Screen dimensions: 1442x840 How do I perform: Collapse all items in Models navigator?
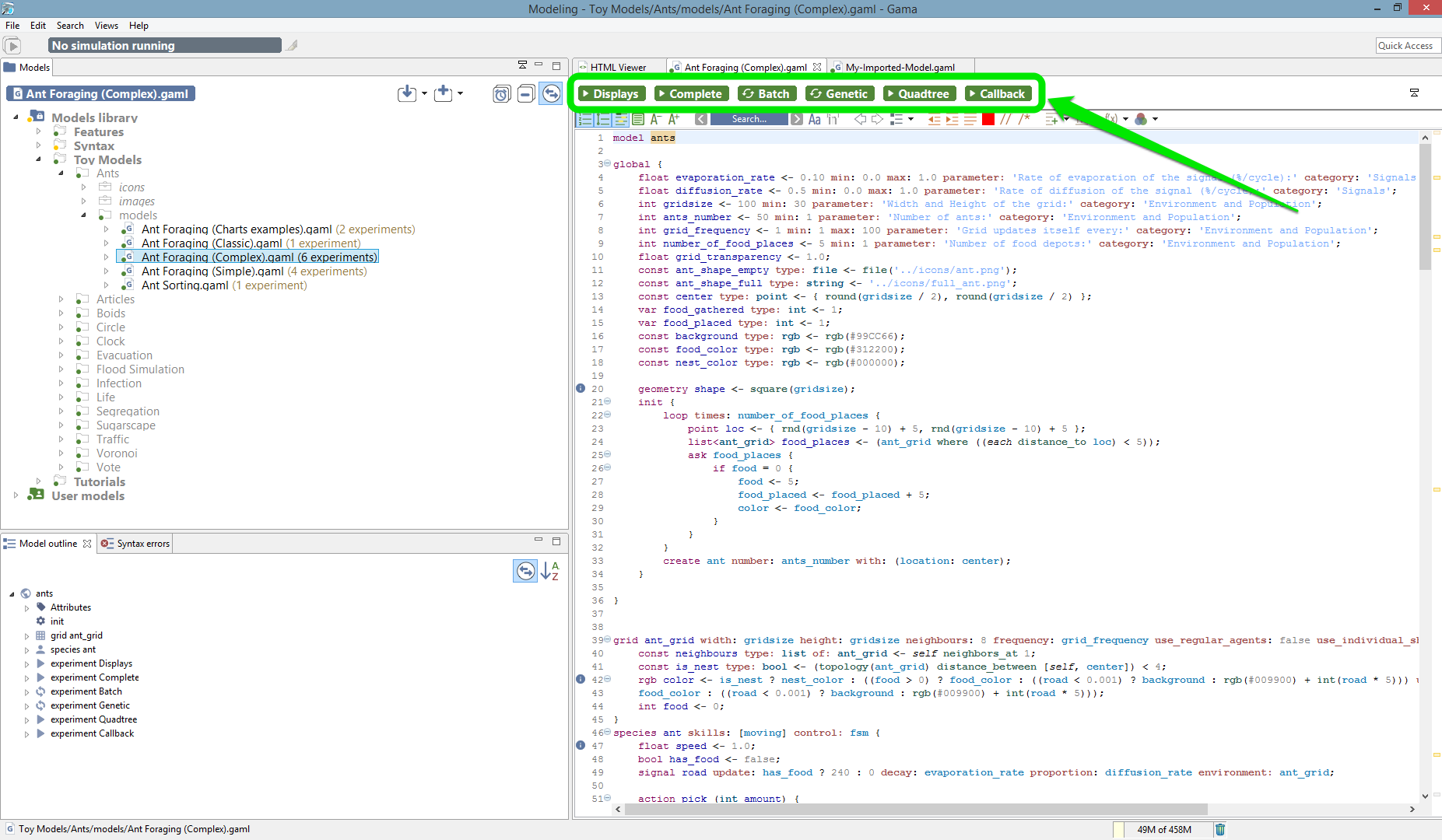coord(526,94)
